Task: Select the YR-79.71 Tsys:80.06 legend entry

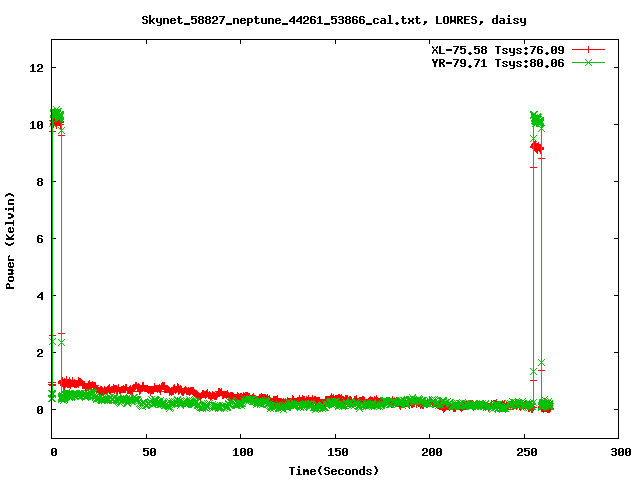Action: [x=498, y=63]
